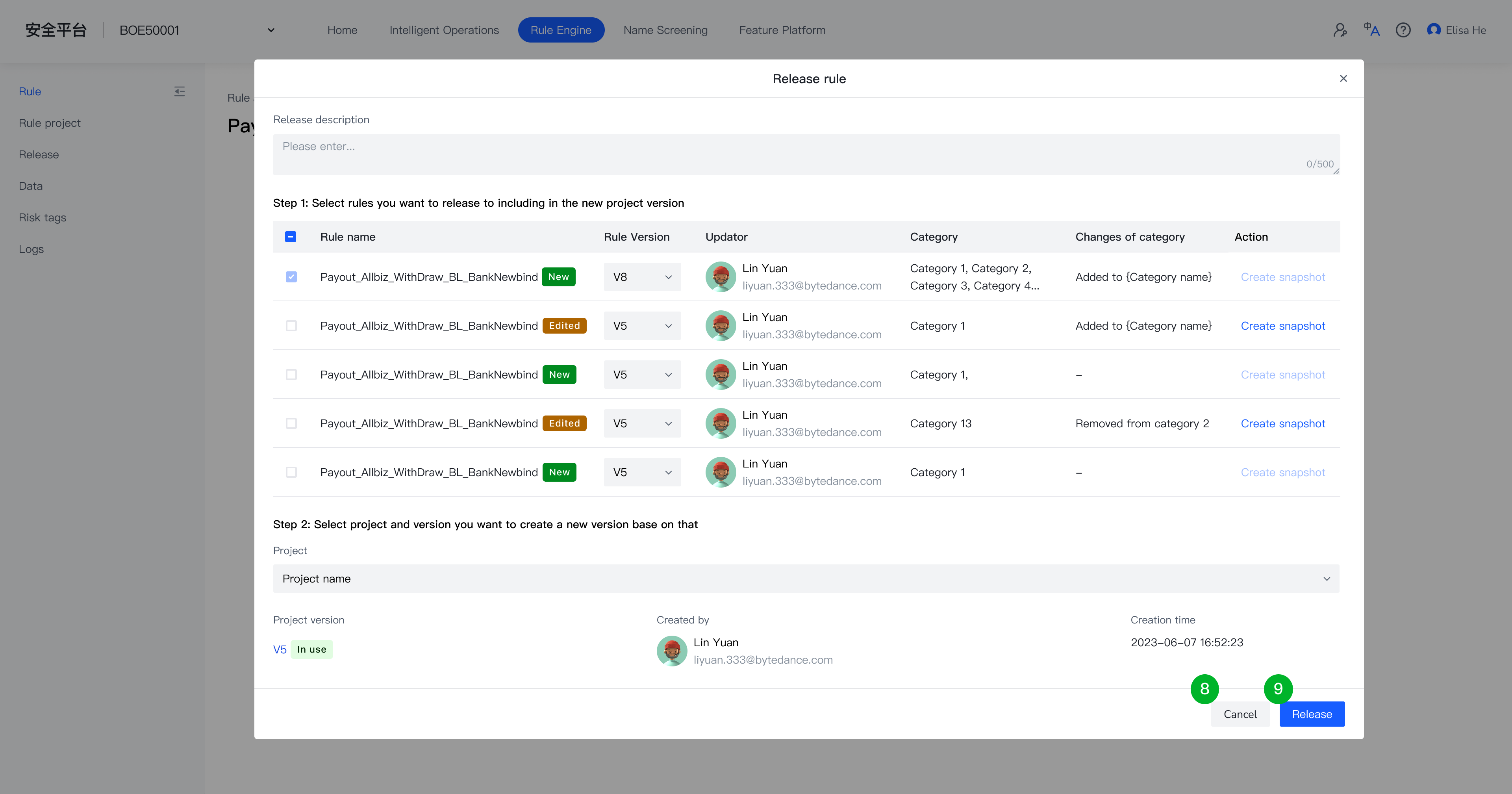Open the BOE50001 environment selector
The width and height of the screenshot is (1512, 794).
pos(197,30)
